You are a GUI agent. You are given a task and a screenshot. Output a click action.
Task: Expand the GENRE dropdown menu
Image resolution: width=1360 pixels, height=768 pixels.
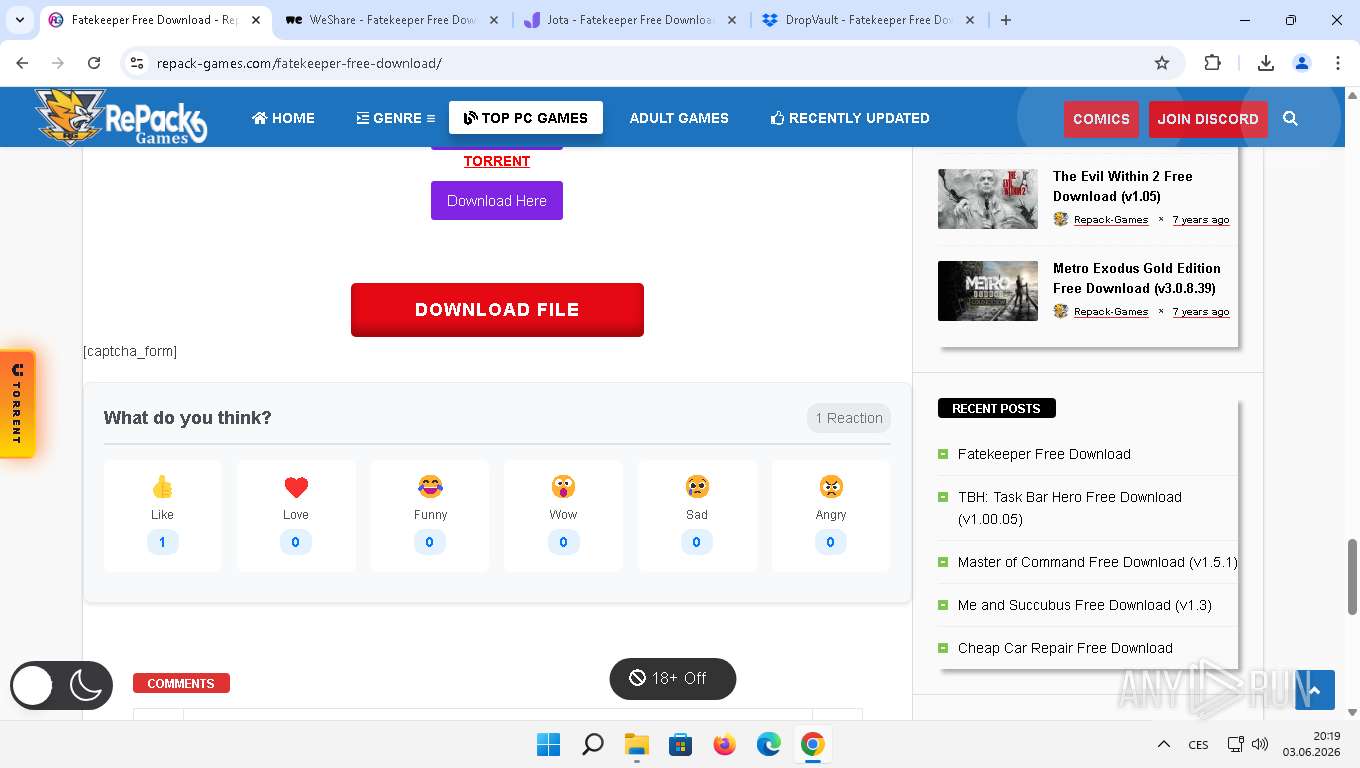pos(396,118)
